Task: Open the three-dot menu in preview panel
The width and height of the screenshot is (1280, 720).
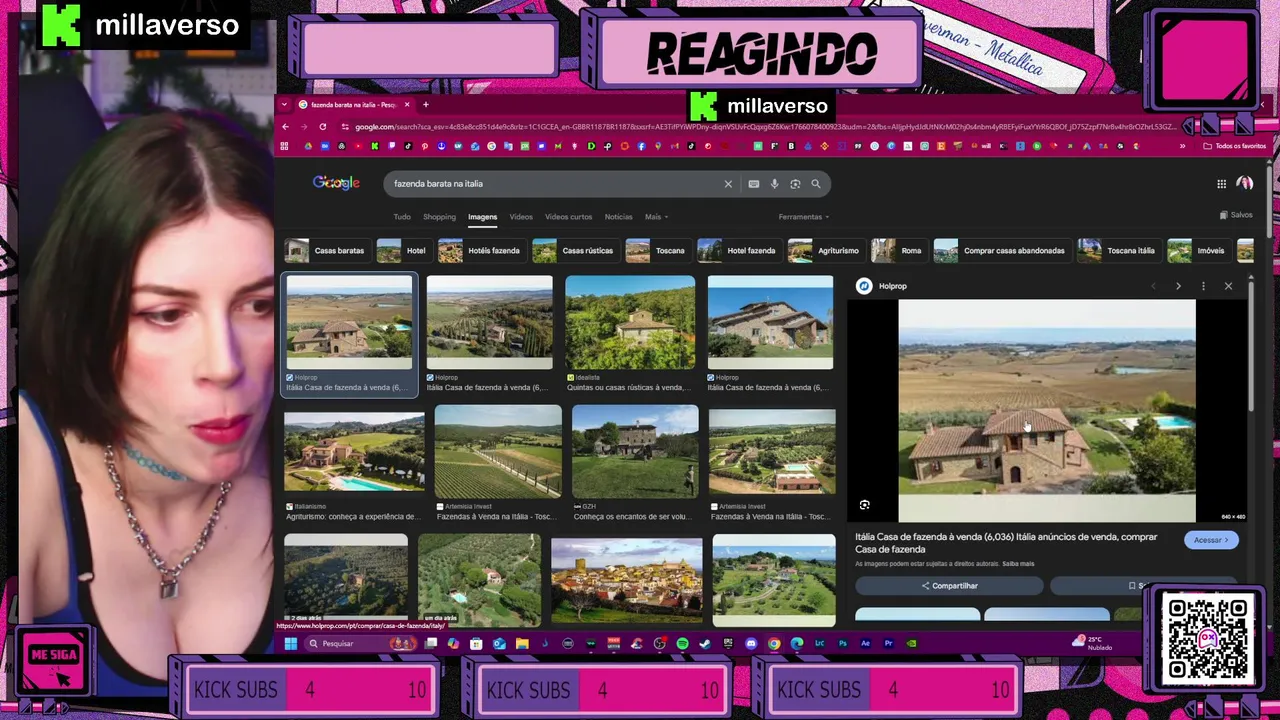Action: 1203,286
